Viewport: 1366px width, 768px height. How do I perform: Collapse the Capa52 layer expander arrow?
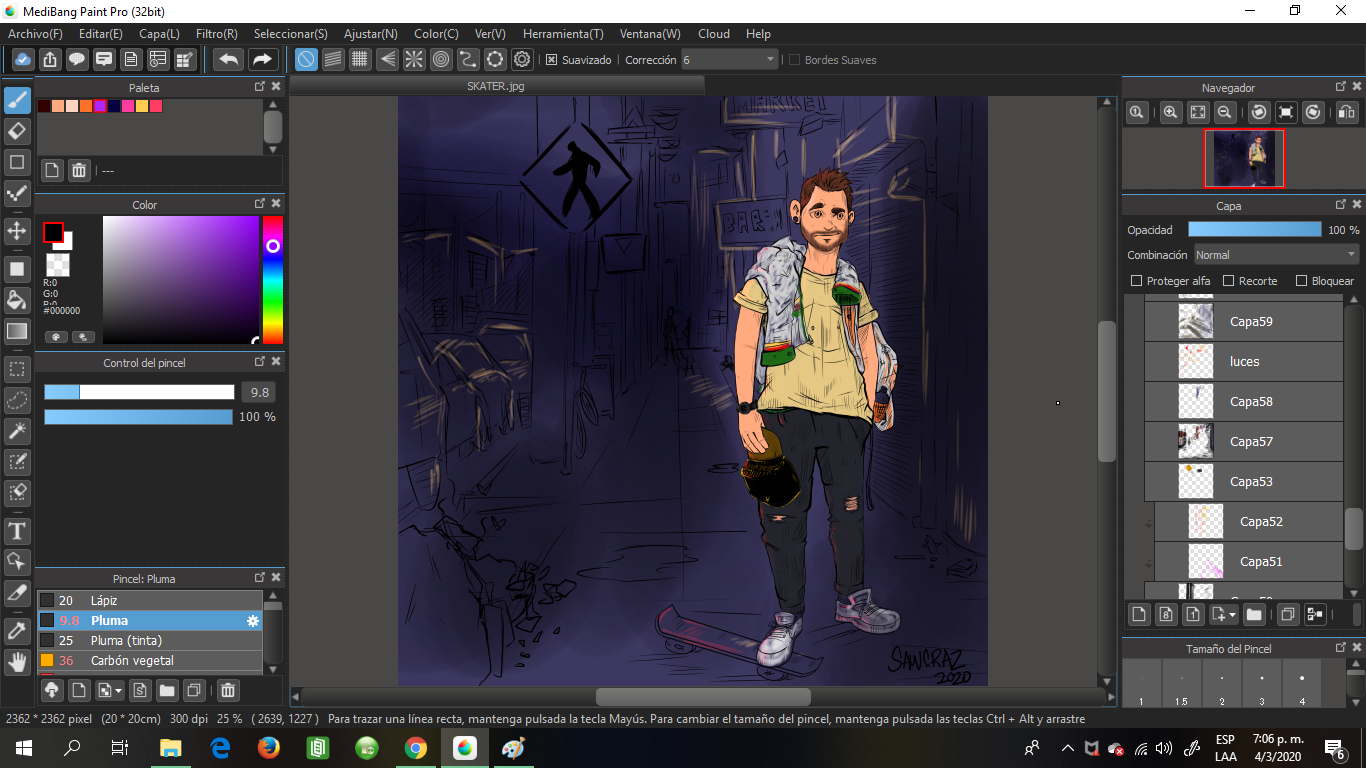click(x=1148, y=522)
